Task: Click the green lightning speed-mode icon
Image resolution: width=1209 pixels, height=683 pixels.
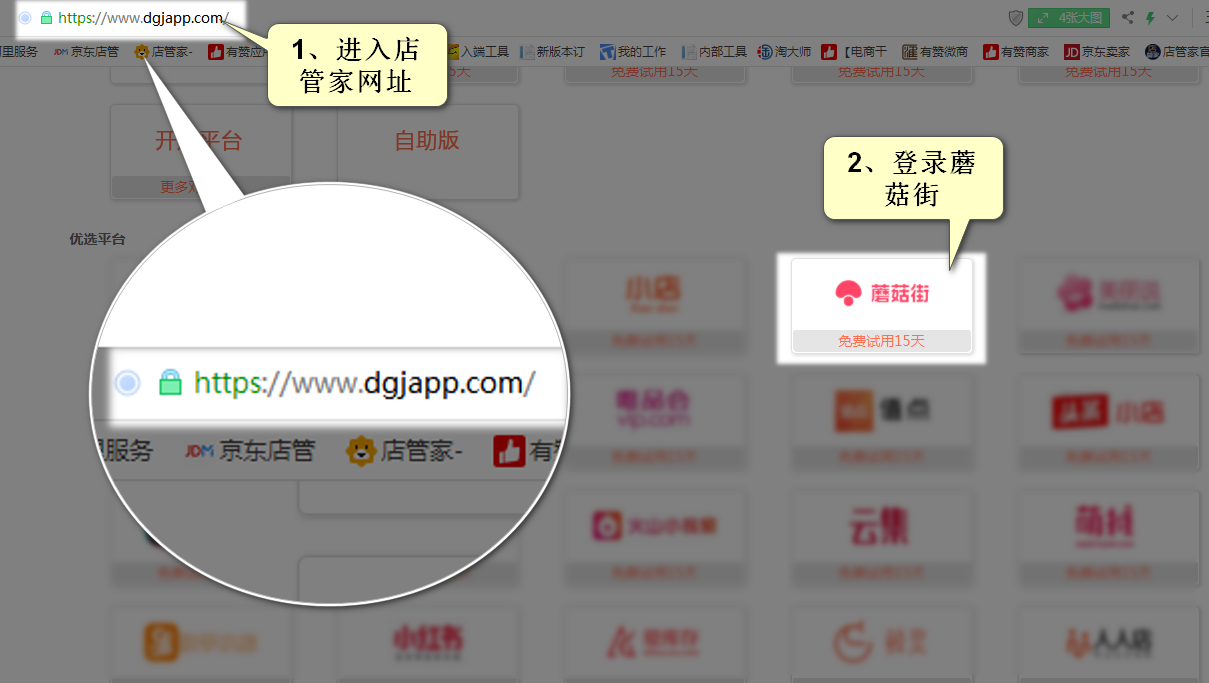Action: click(x=1151, y=18)
